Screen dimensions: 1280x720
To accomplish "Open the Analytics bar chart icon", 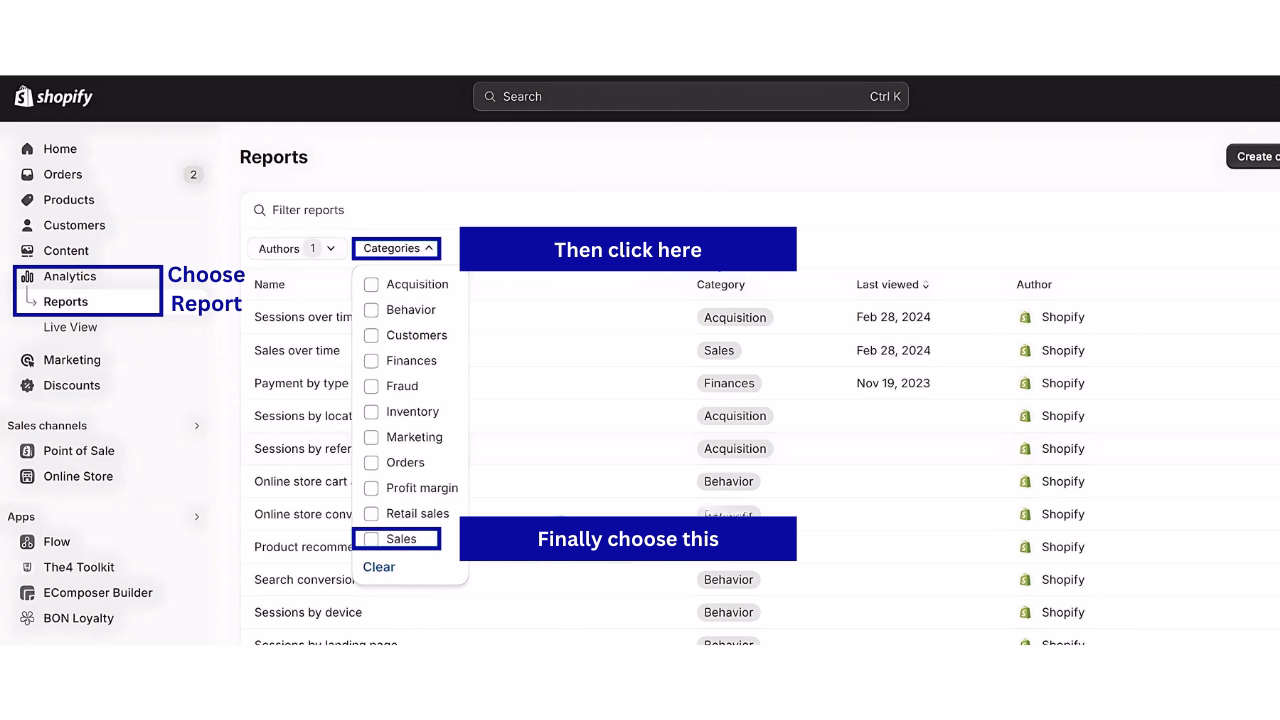I will point(27,276).
